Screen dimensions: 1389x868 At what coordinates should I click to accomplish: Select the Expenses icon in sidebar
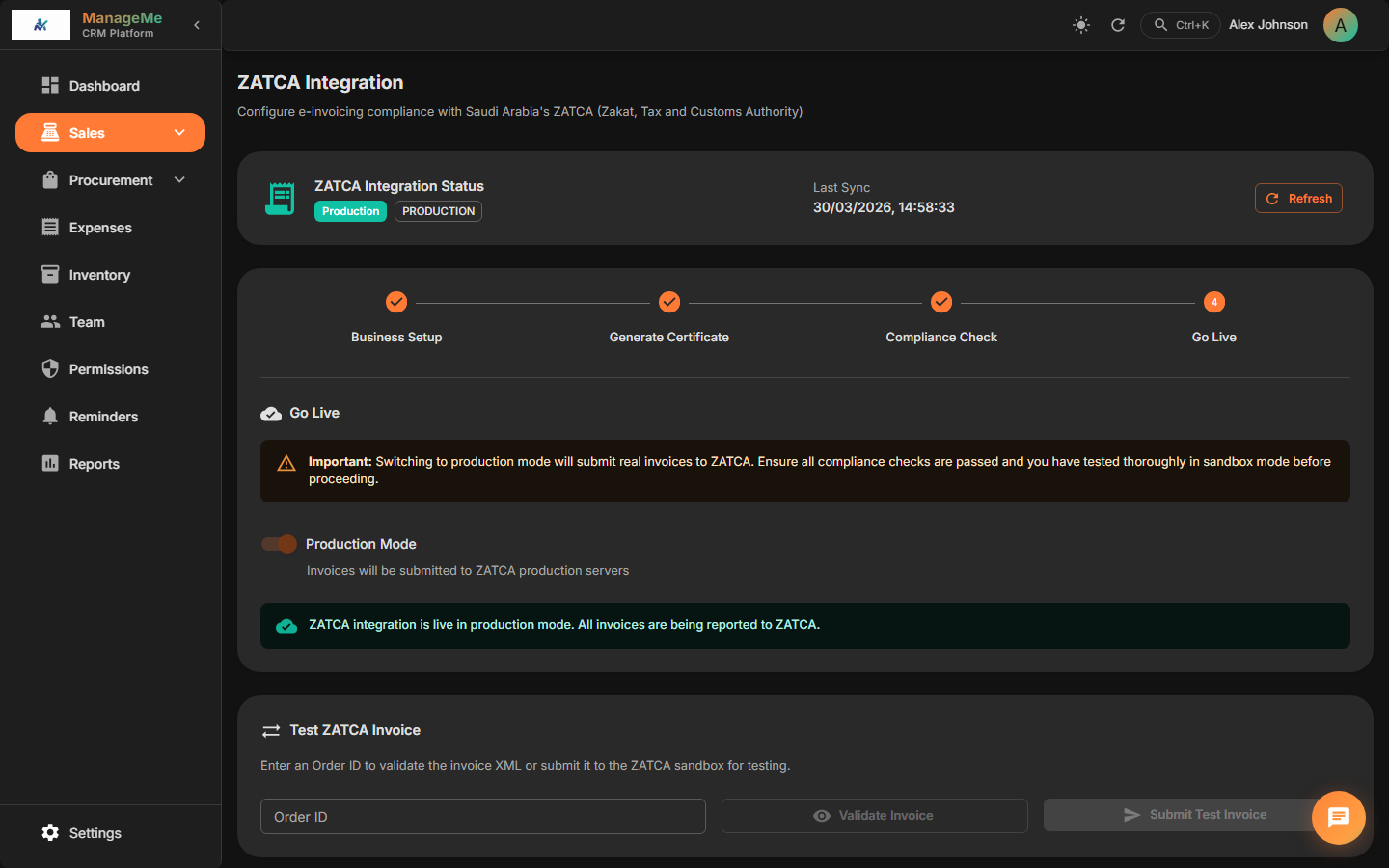point(49,227)
